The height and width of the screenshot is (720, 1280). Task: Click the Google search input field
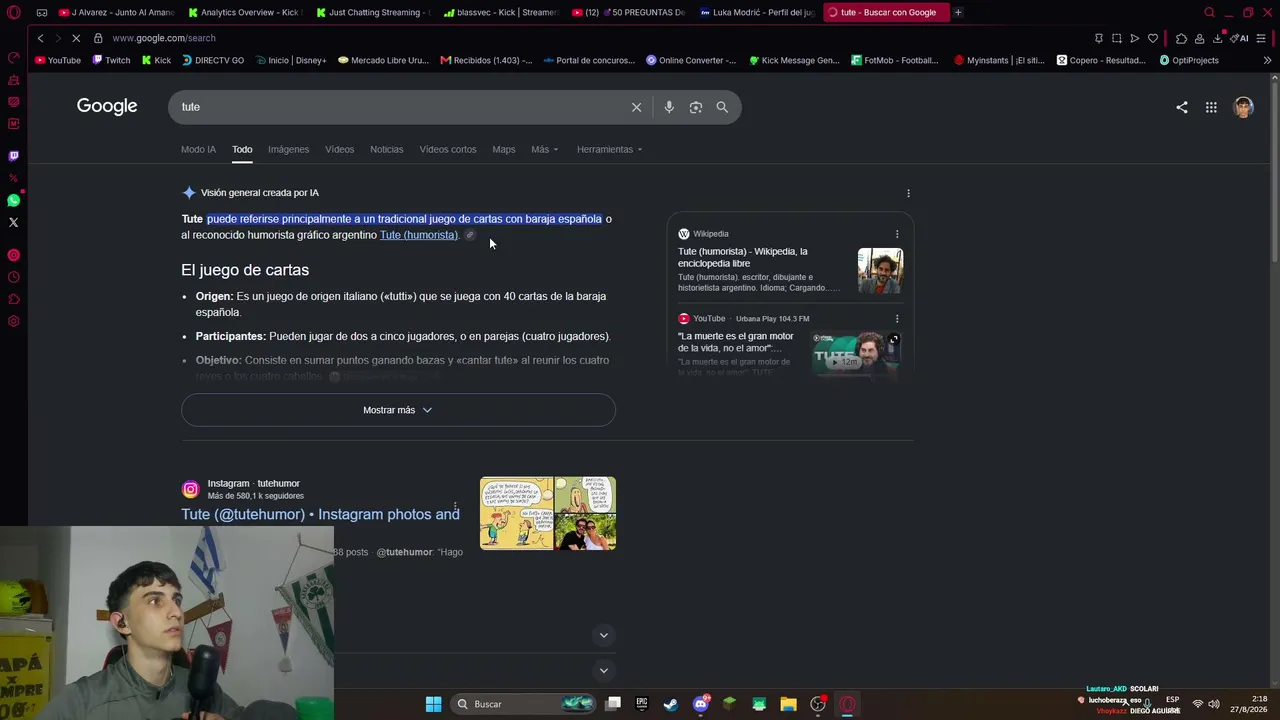coord(400,107)
